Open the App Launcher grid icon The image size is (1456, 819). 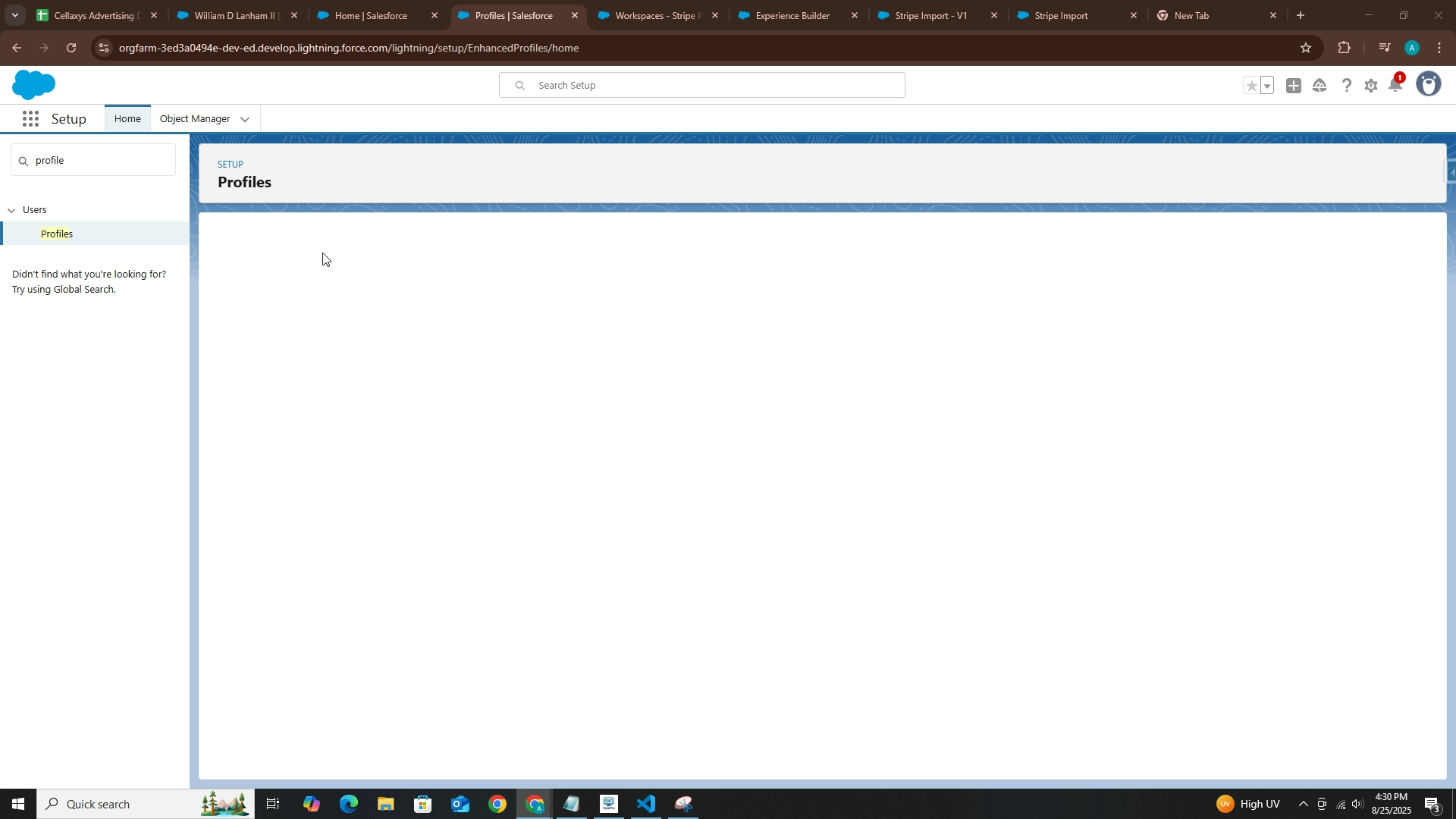point(30,119)
